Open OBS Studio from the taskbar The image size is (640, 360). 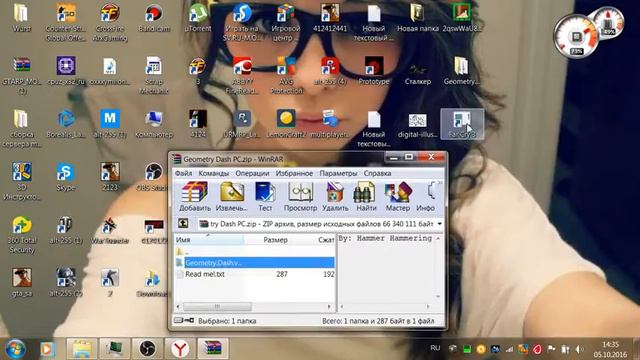147,349
